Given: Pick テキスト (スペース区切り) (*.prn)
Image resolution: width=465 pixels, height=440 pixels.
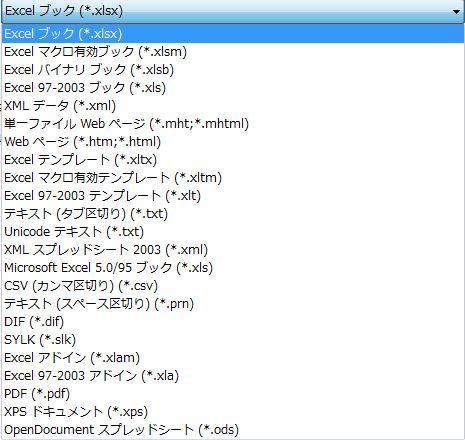Looking at the screenshot, I should click(233, 304).
